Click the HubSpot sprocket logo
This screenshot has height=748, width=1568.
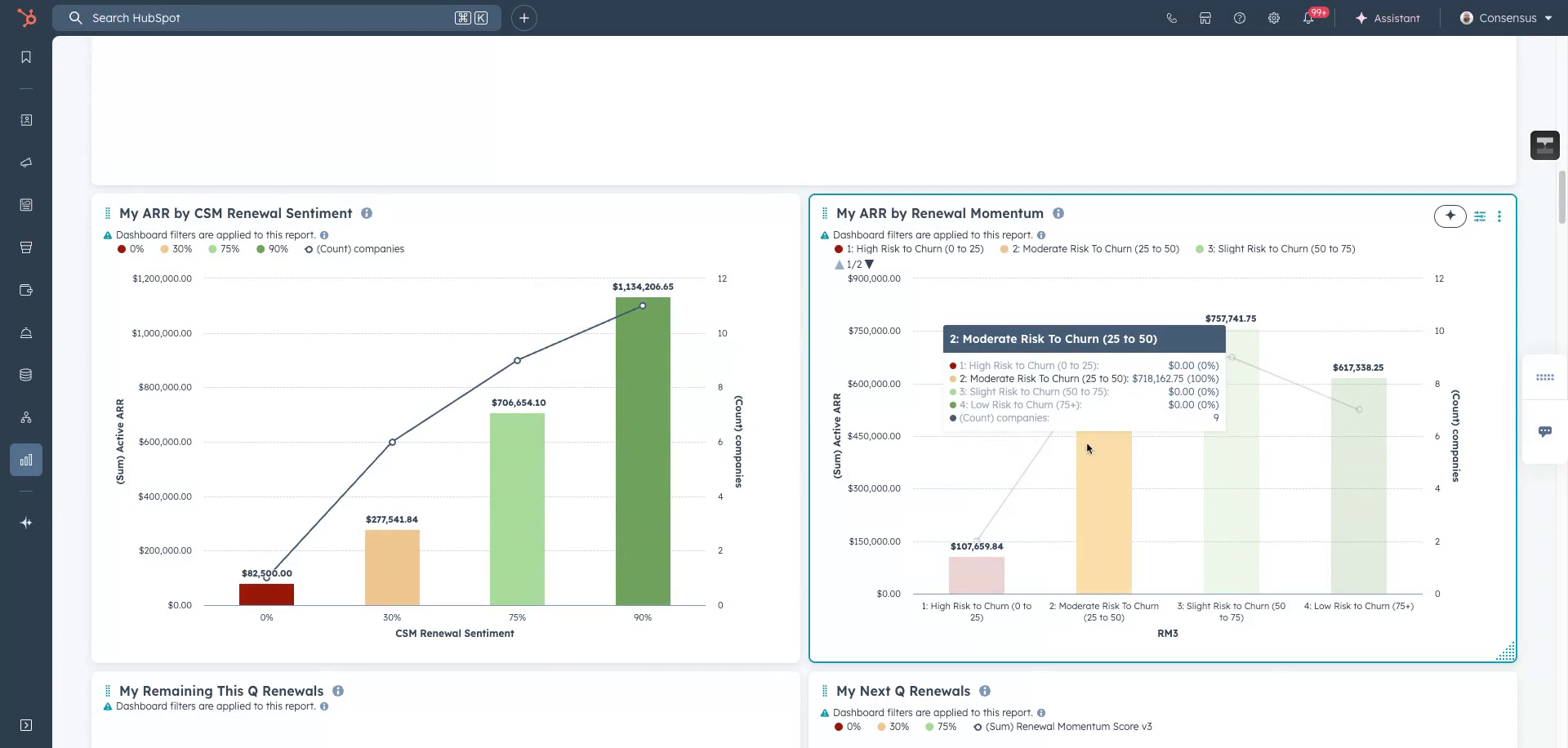[x=27, y=18]
